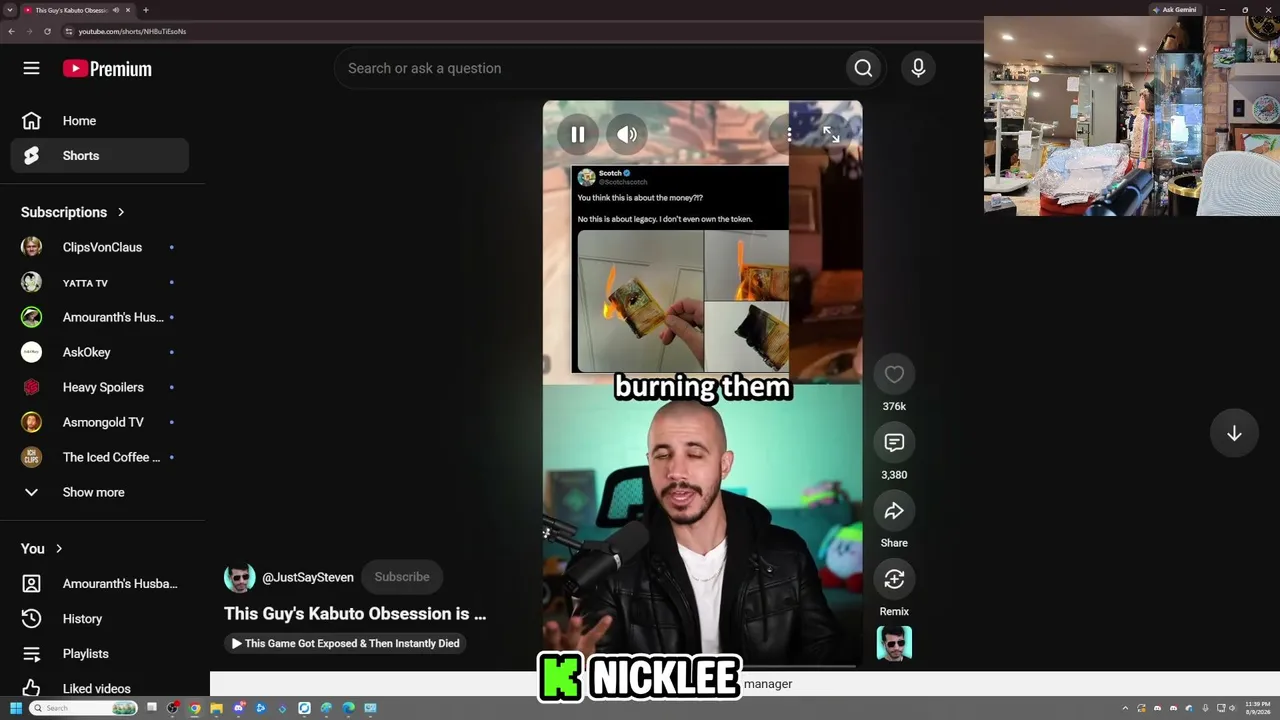1280x720 pixels.
Task: Click the Windows taskbar search box
Action: point(82,708)
